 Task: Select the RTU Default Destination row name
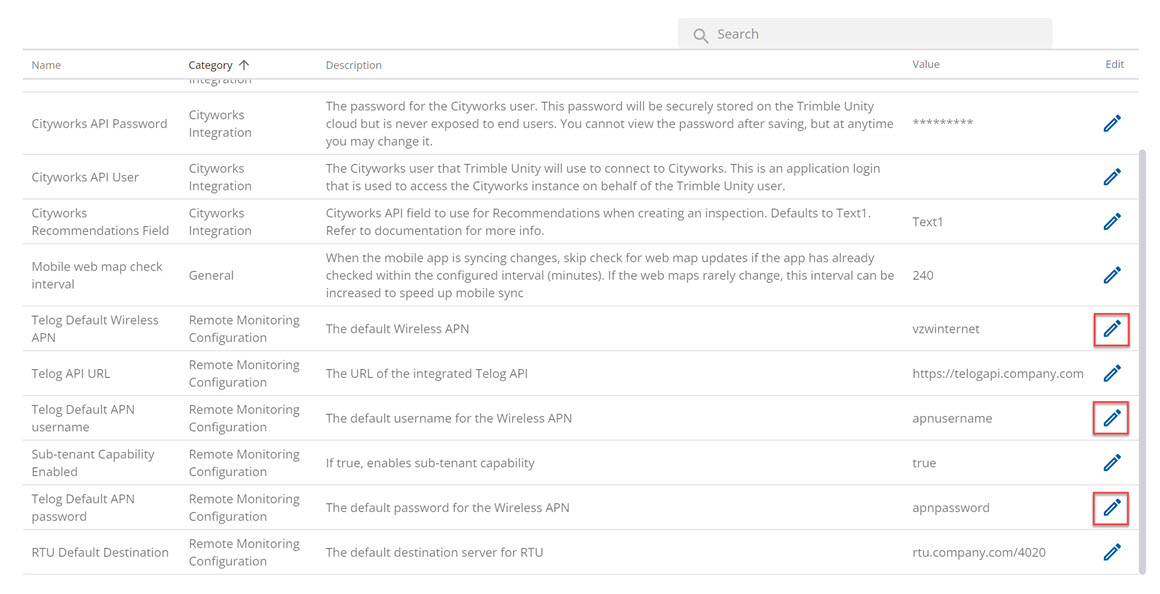pos(100,553)
